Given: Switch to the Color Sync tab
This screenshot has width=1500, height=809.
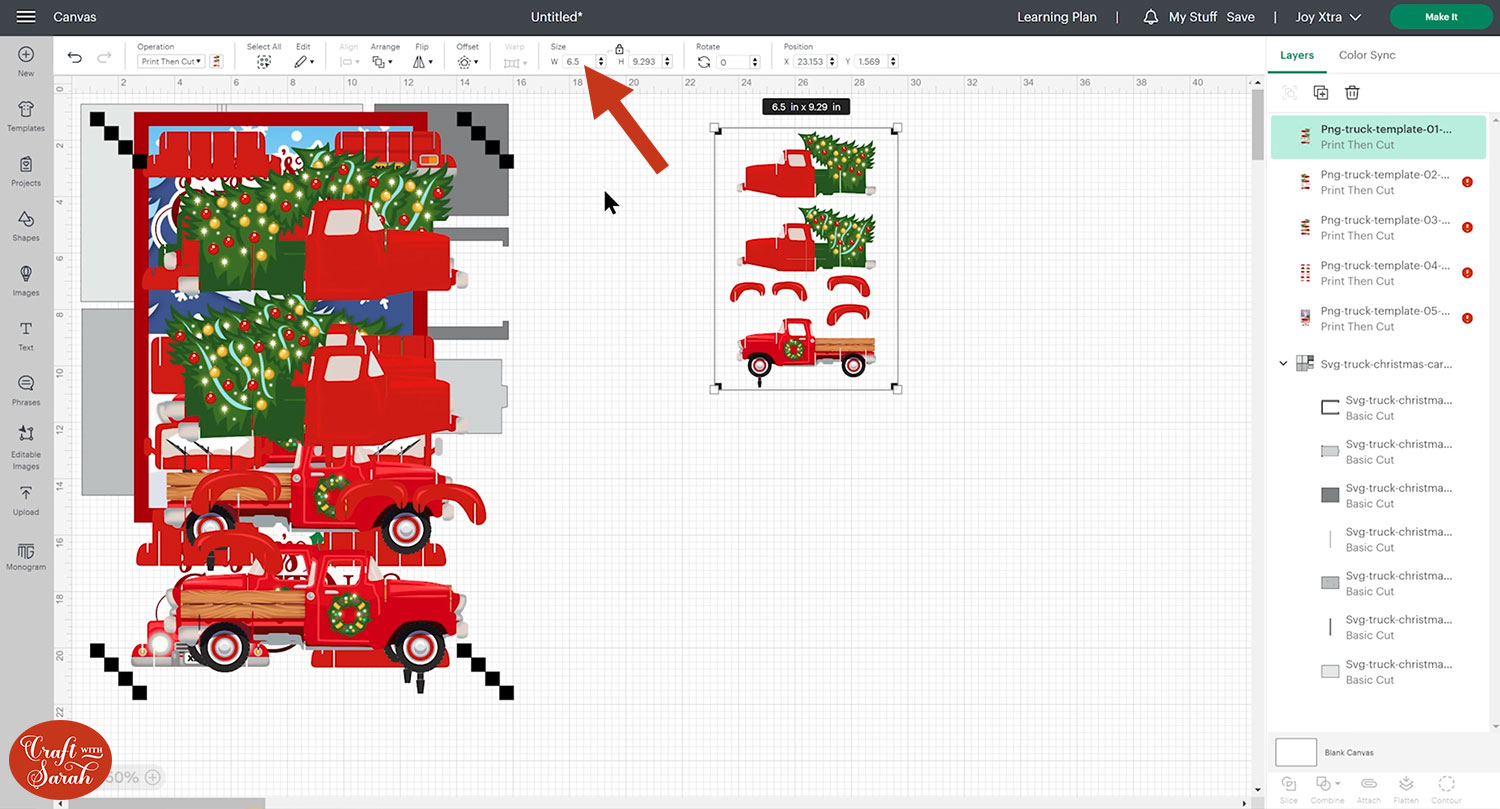Looking at the screenshot, I should pos(1367,55).
